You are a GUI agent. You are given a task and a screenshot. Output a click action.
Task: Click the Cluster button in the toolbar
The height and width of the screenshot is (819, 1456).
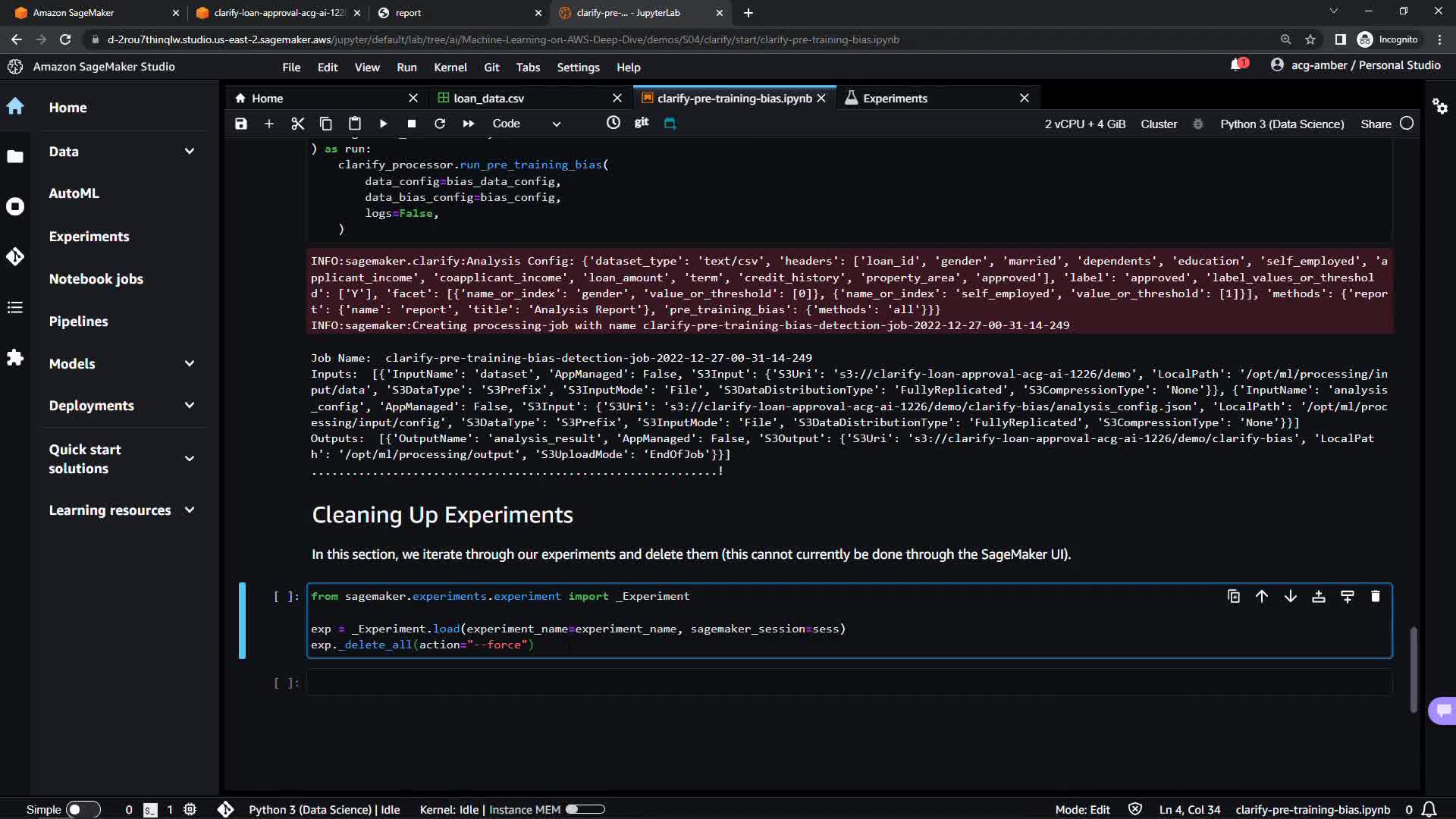coord(1159,124)
